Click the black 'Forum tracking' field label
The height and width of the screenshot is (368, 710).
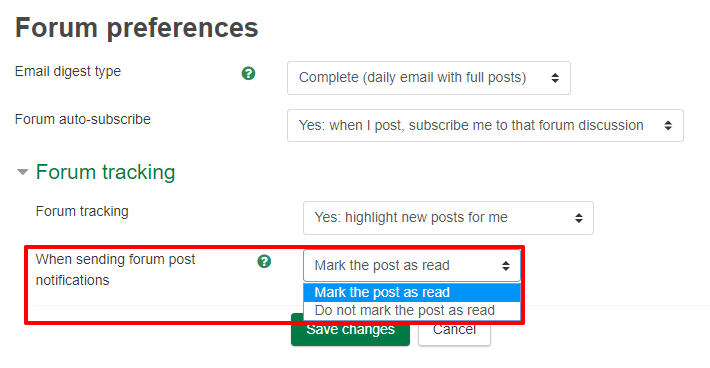tap(82, 211)
